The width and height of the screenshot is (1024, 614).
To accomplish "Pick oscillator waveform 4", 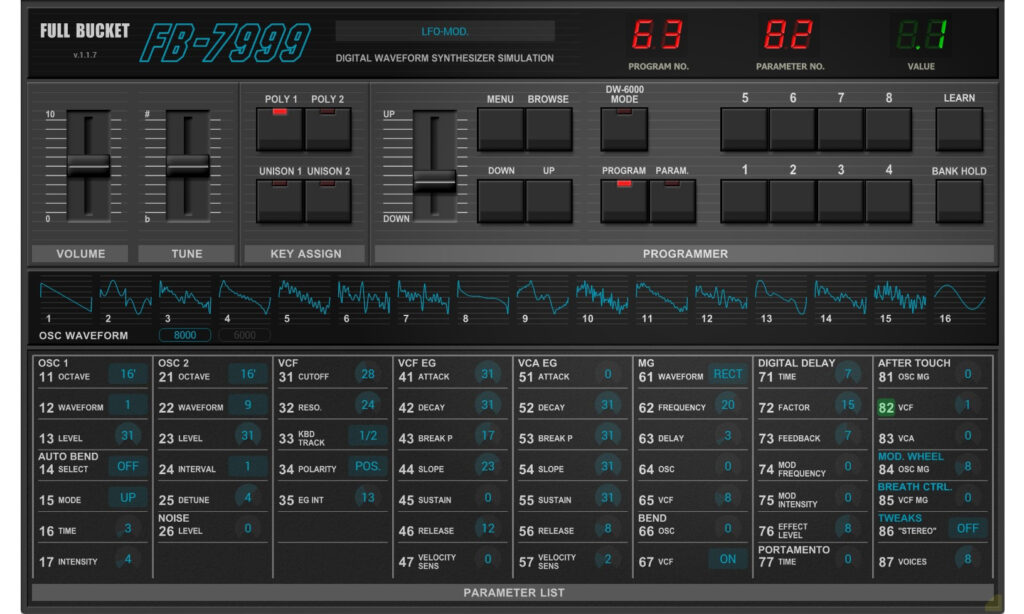I will point(244,297).
